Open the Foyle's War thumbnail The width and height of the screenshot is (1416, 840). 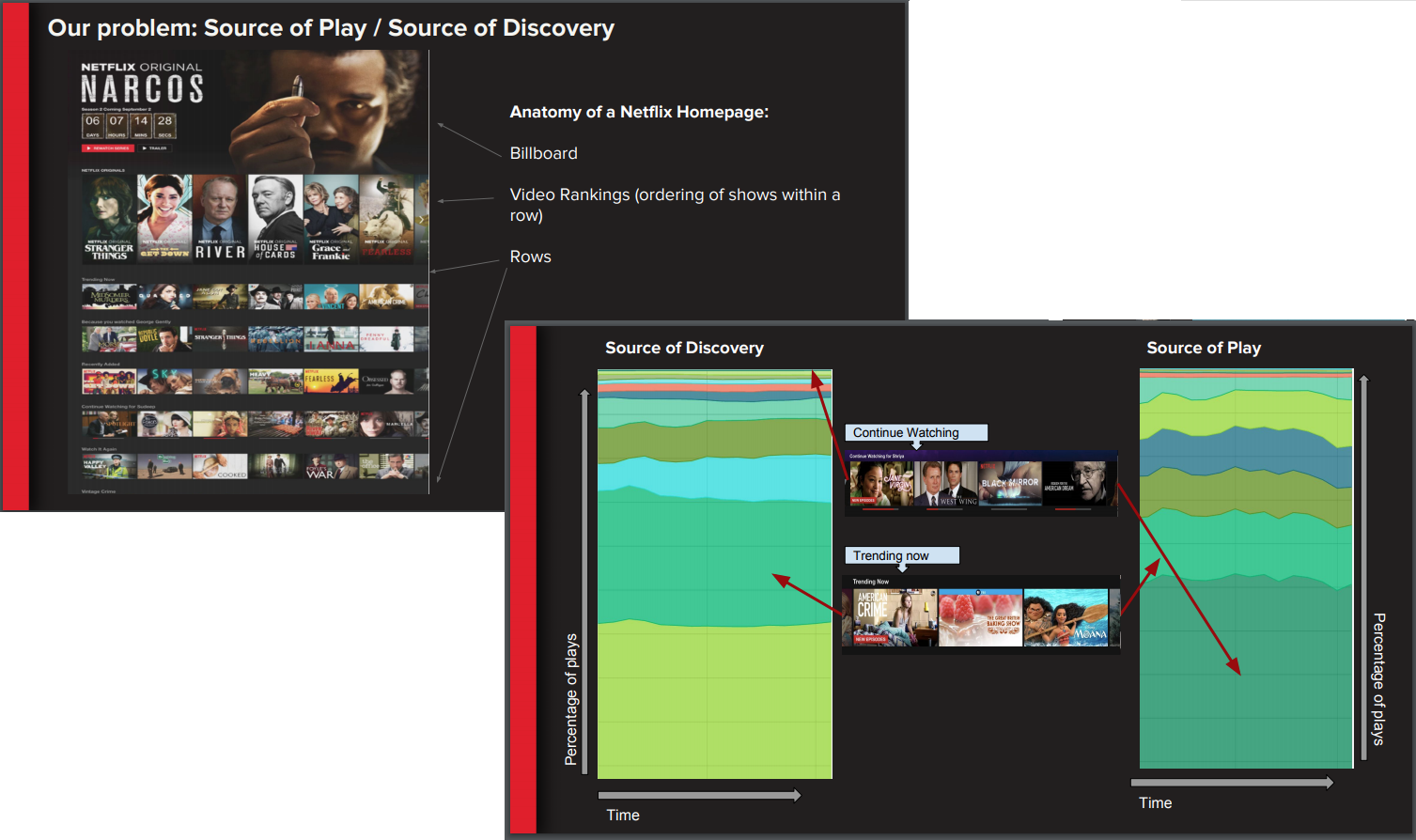331,466
